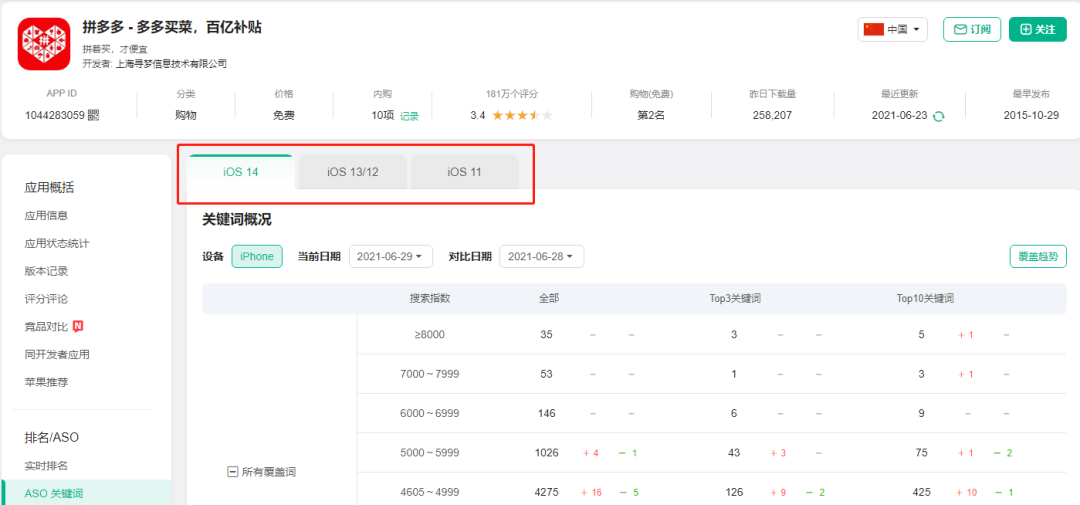Click the green 关注 follow button

1037,29
